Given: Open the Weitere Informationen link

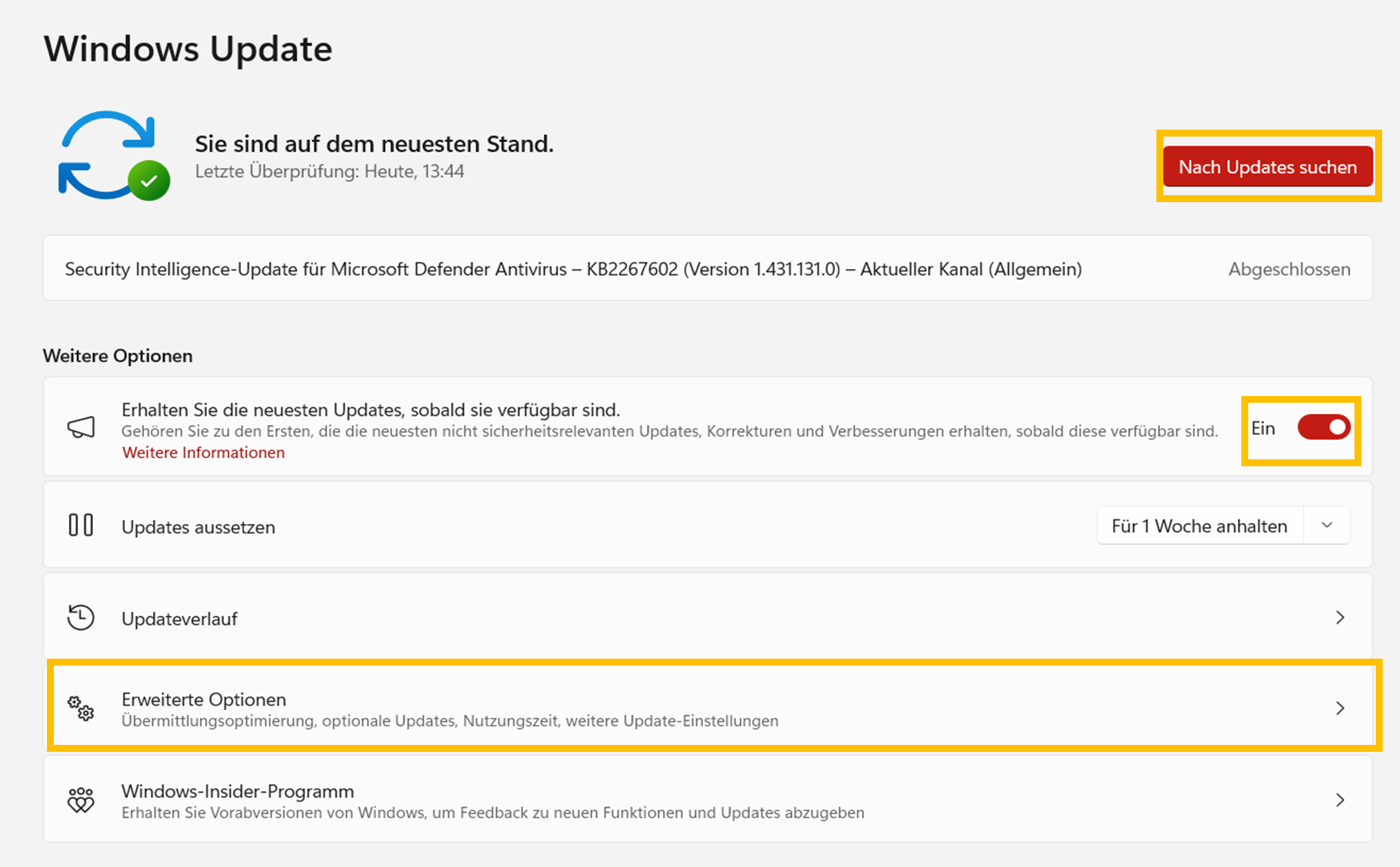Looking at the screenshot, I should [x=204, y=452].
